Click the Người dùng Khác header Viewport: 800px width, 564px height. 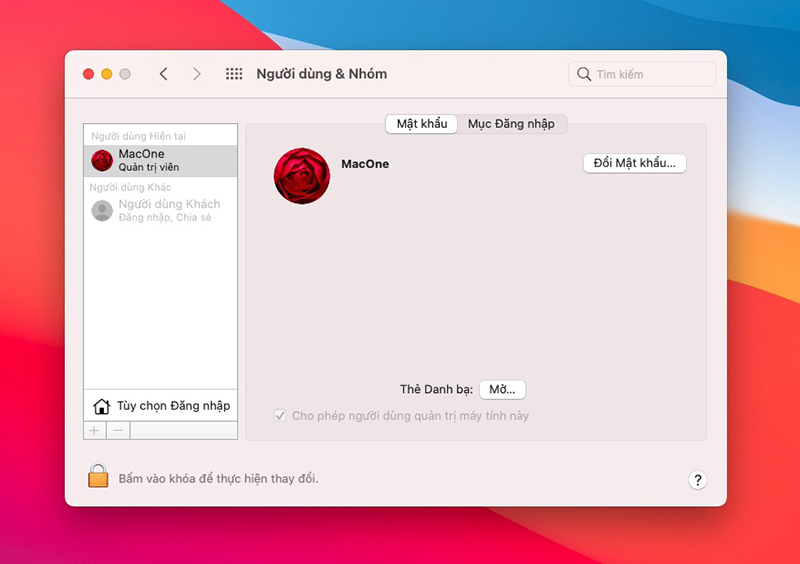click(131, 187)
